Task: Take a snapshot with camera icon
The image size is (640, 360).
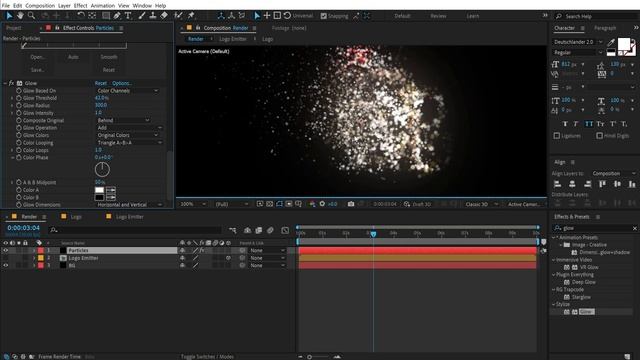Action: [351, 204]
